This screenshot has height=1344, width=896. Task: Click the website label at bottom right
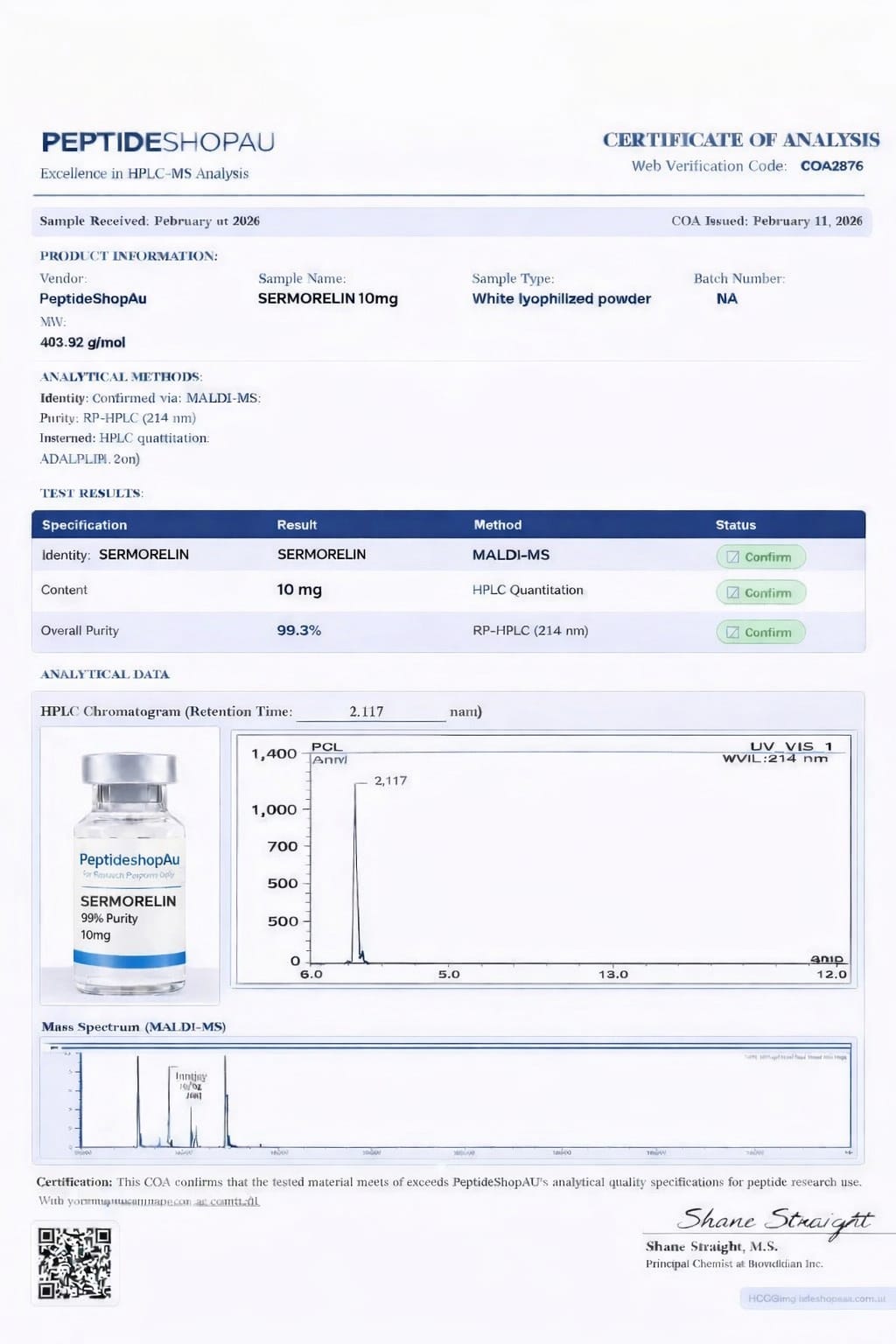pos(817,1298)
